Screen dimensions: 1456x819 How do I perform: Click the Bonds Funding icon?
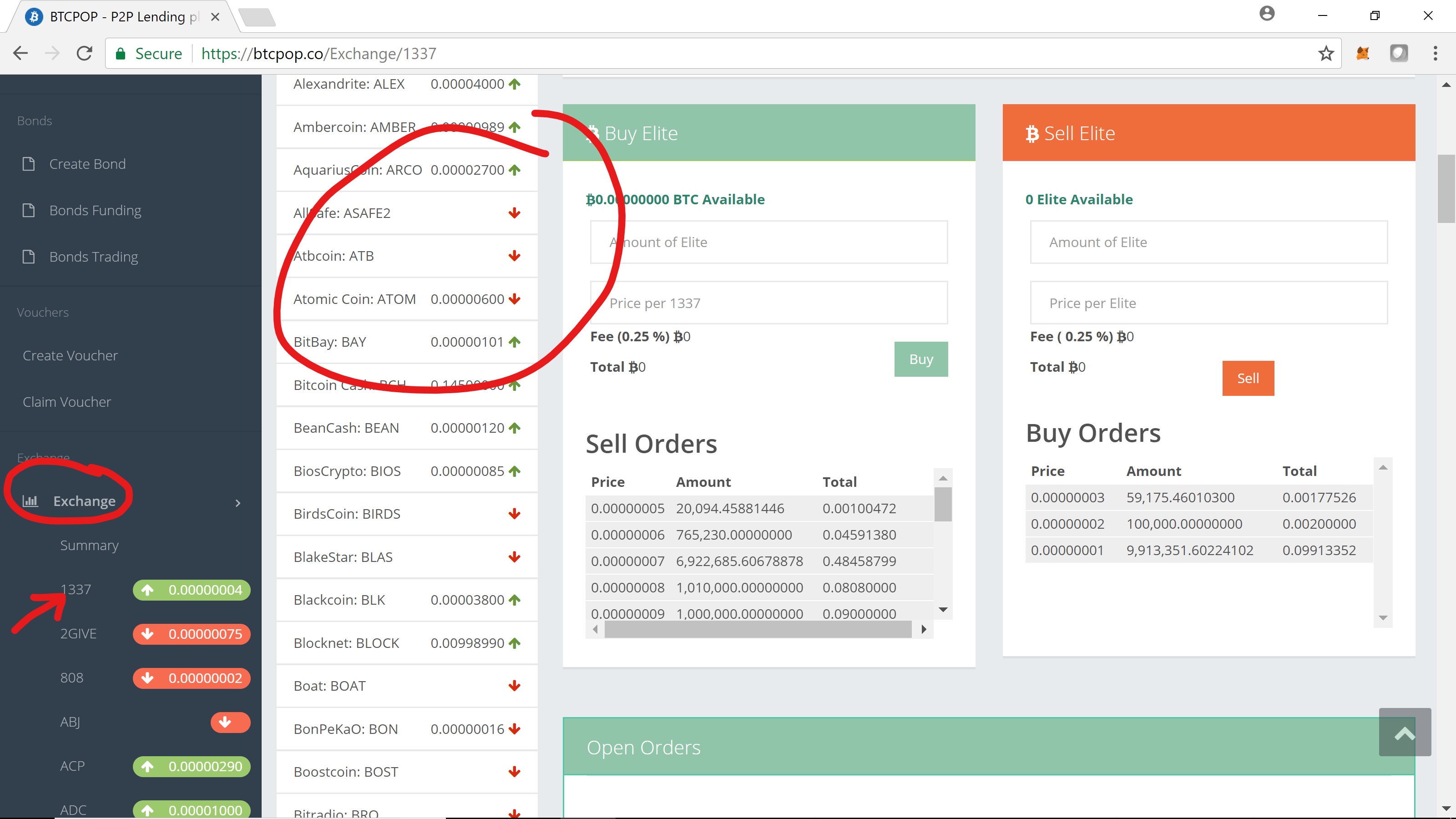[28, 210]
